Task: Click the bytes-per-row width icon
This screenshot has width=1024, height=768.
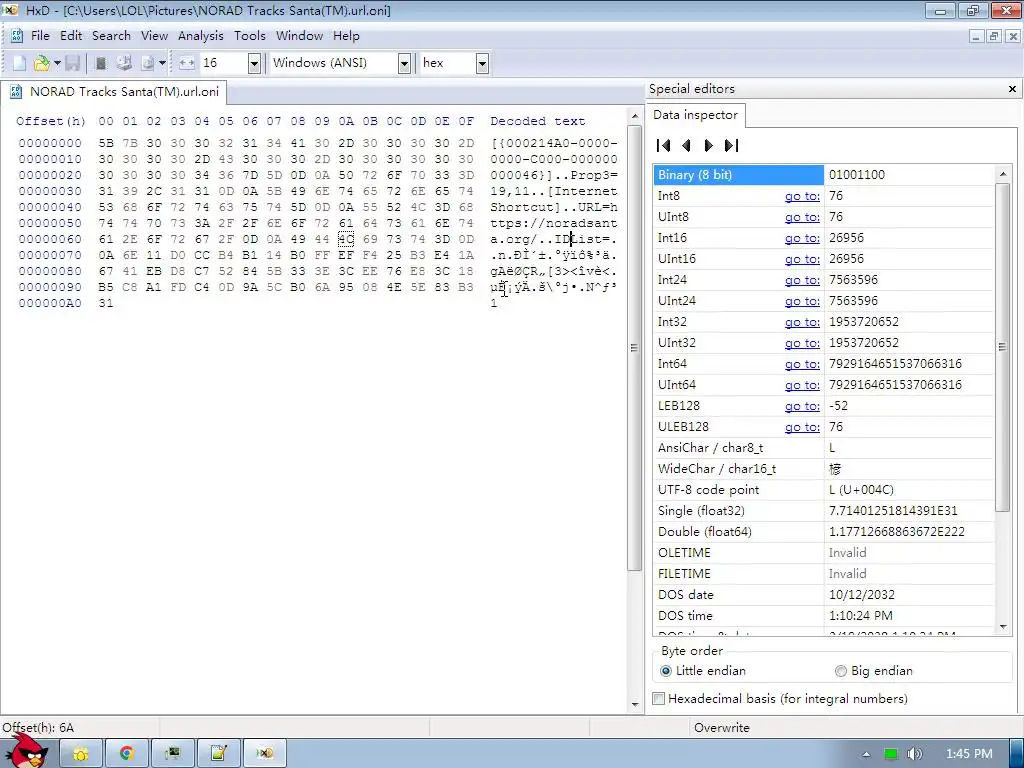Action: point(187,63)
